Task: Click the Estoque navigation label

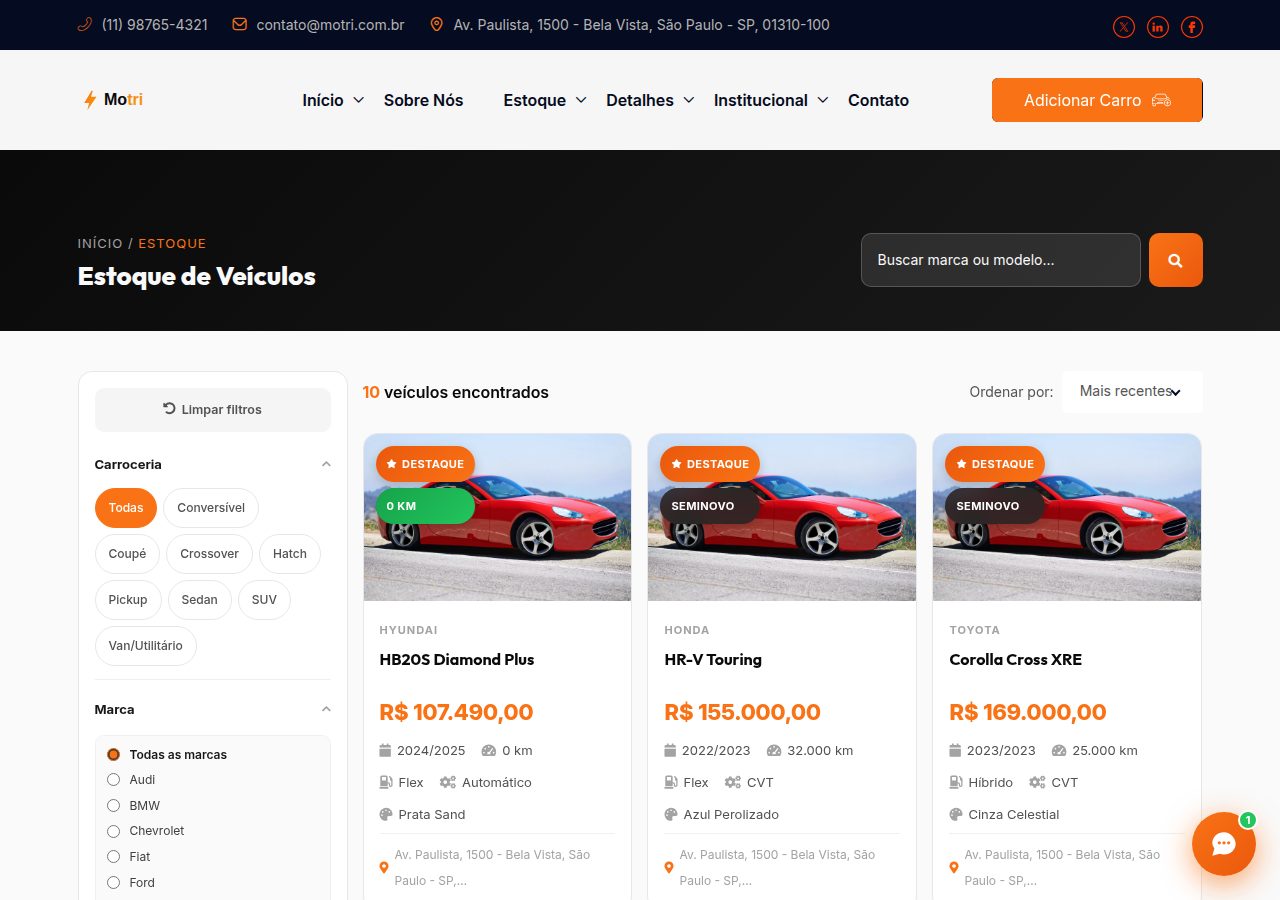Action: (x=535, y=100)
